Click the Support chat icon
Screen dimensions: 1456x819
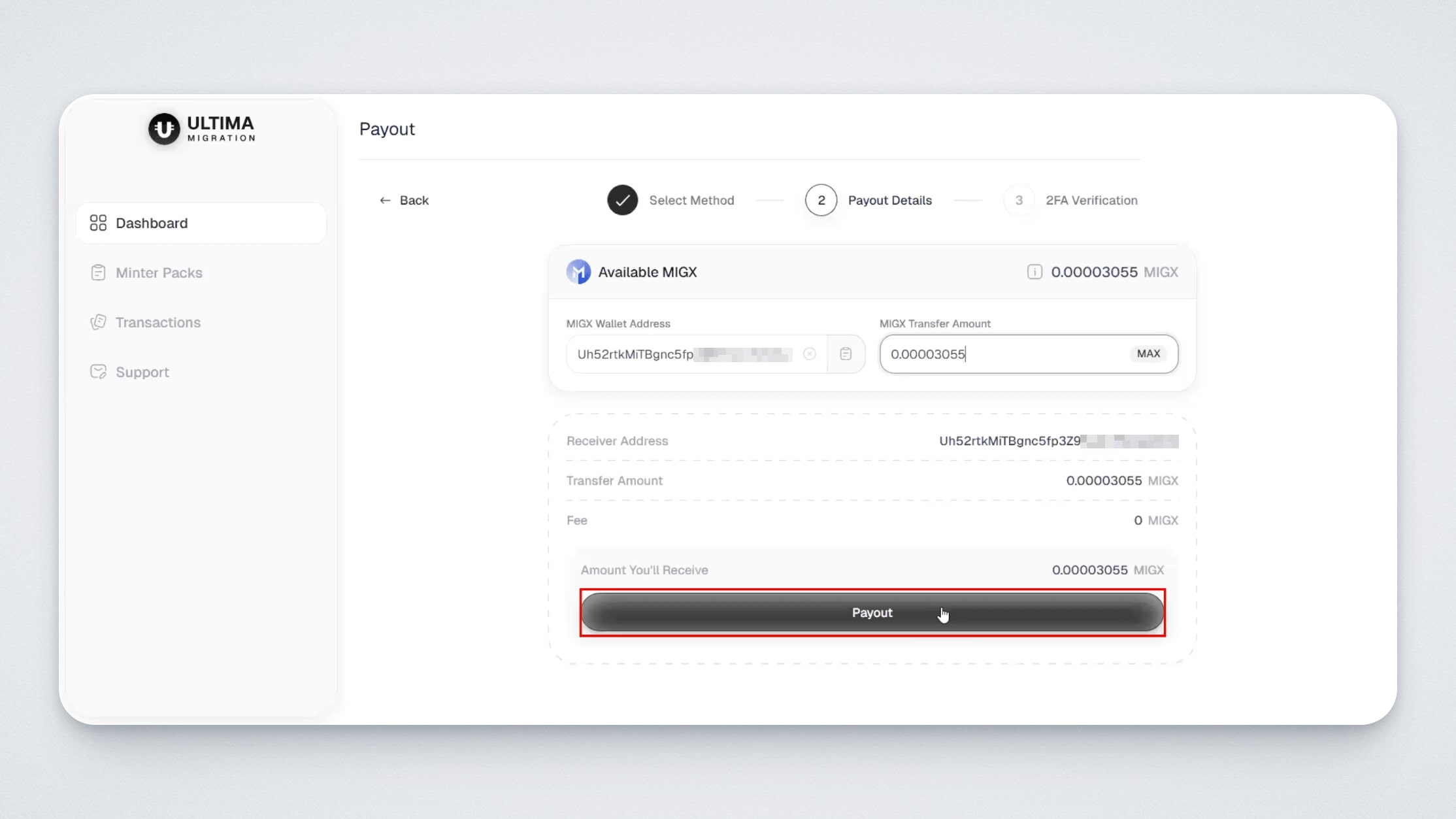point(98,372)
